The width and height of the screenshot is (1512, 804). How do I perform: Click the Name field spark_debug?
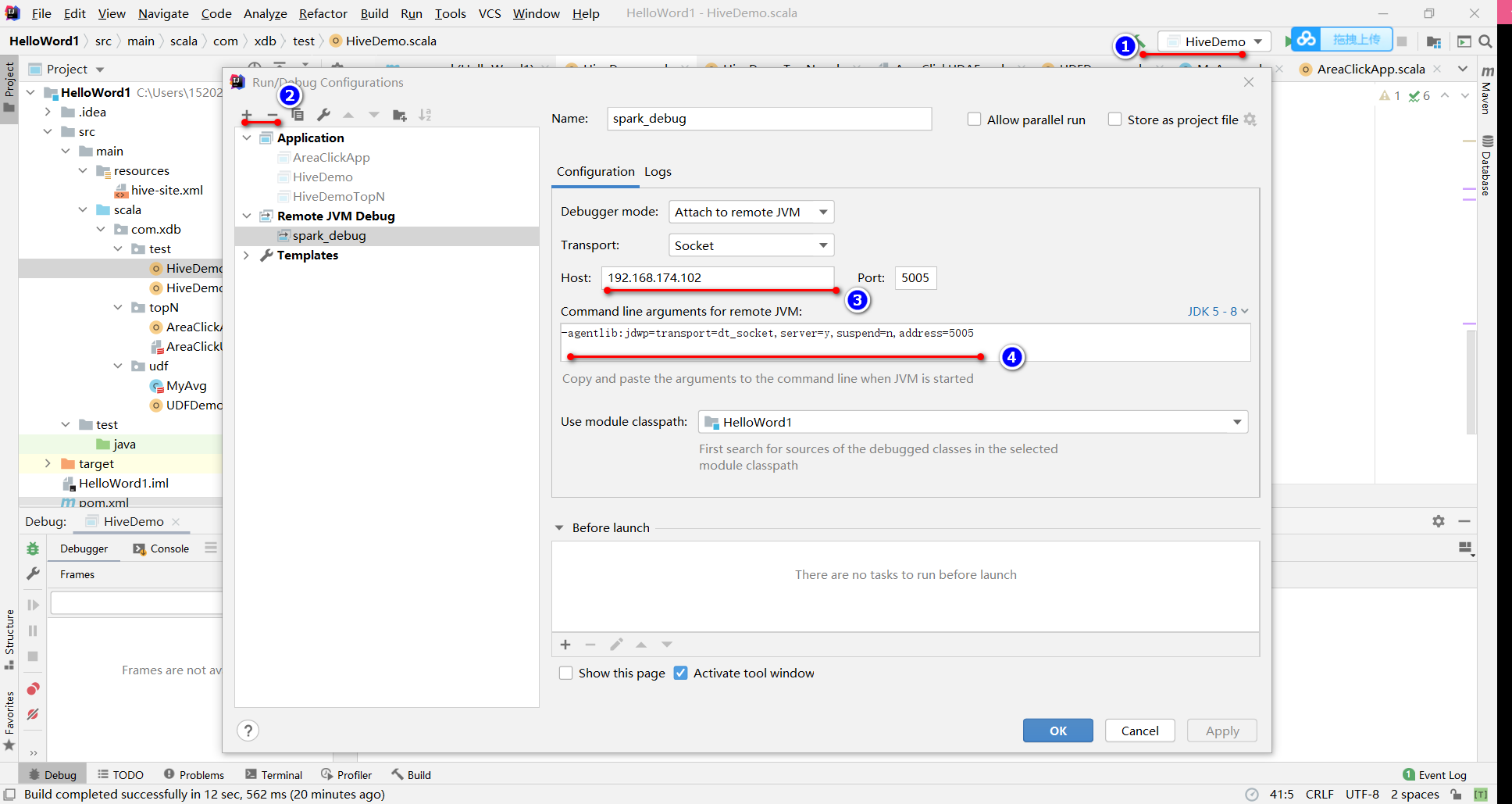(769, 119)
